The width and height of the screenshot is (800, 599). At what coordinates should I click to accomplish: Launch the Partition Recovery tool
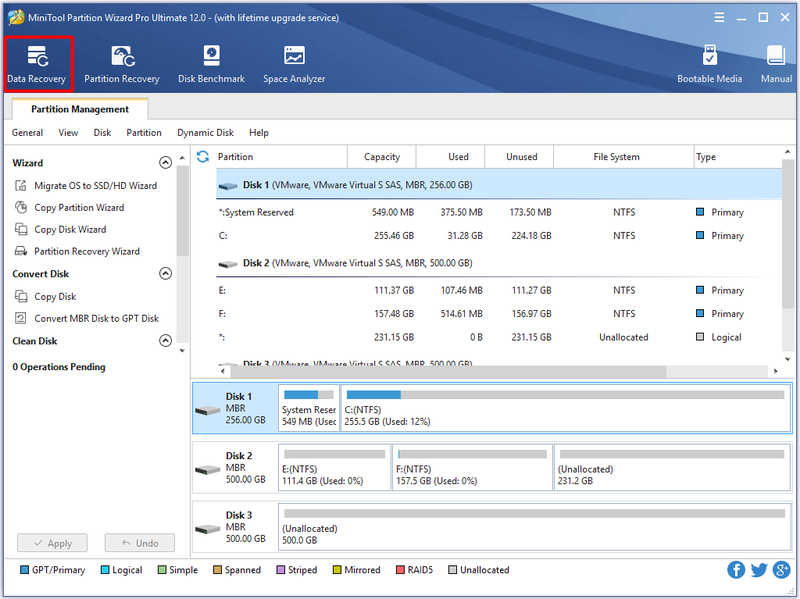tap(122, 64)
